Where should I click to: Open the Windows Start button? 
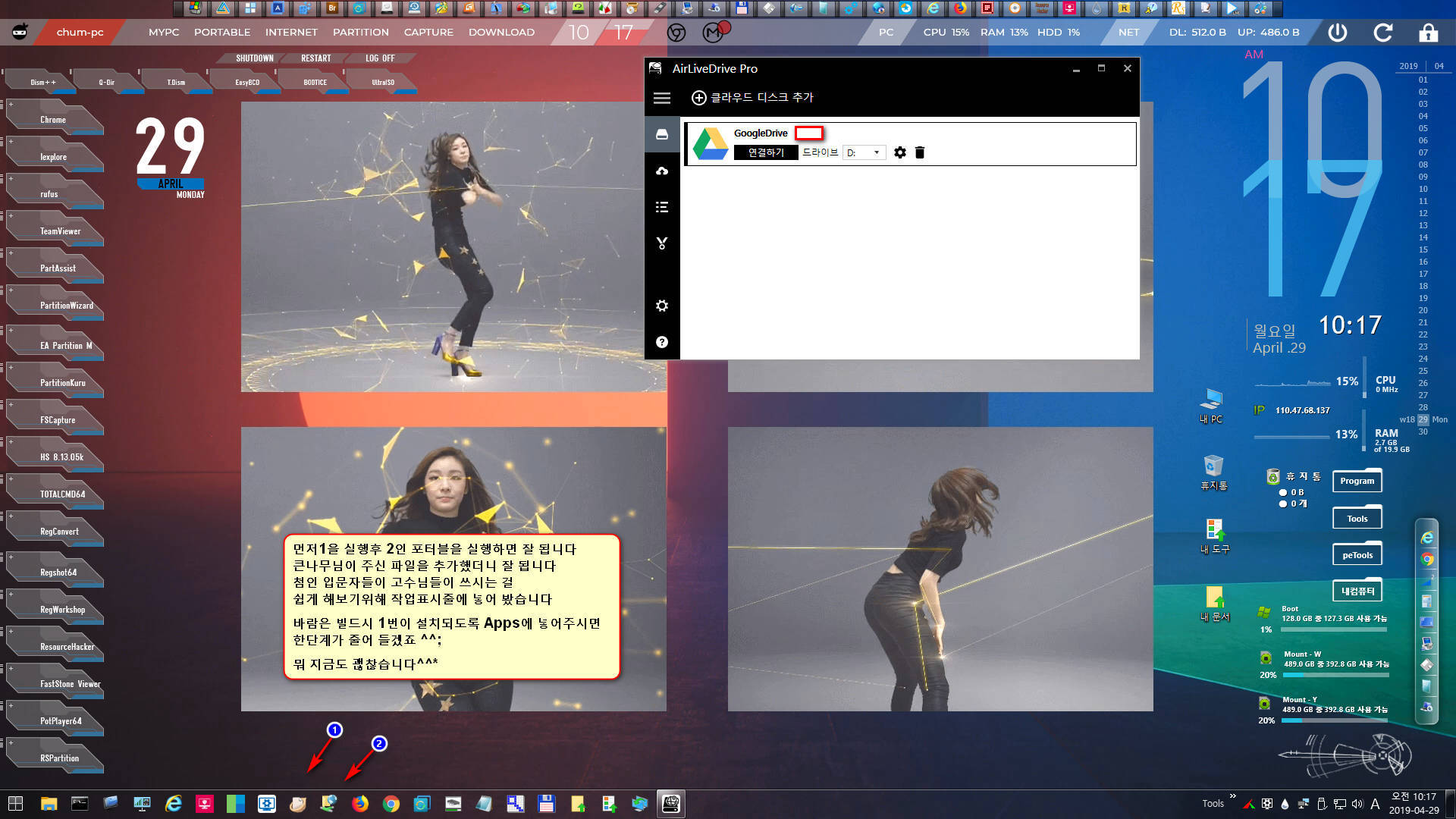[15, 804]
